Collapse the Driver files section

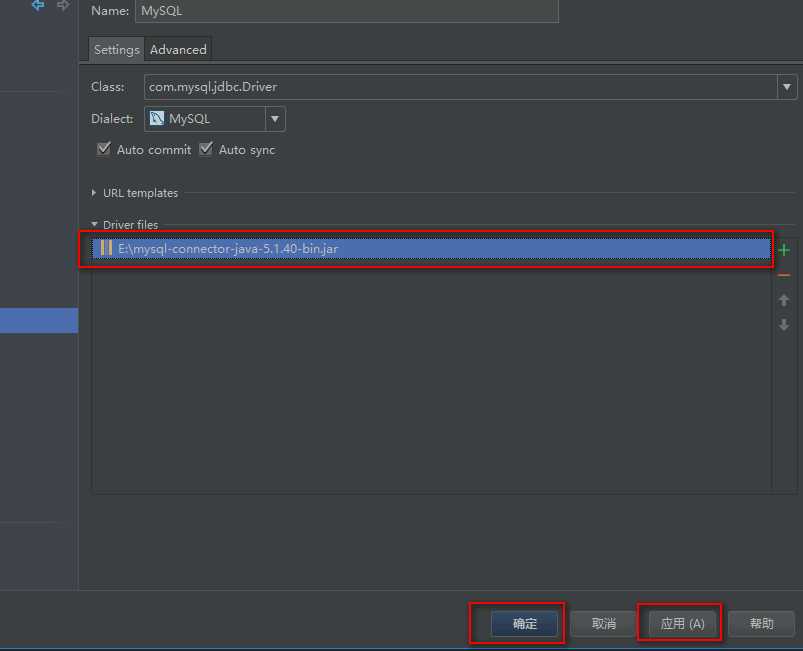point(94,224)
